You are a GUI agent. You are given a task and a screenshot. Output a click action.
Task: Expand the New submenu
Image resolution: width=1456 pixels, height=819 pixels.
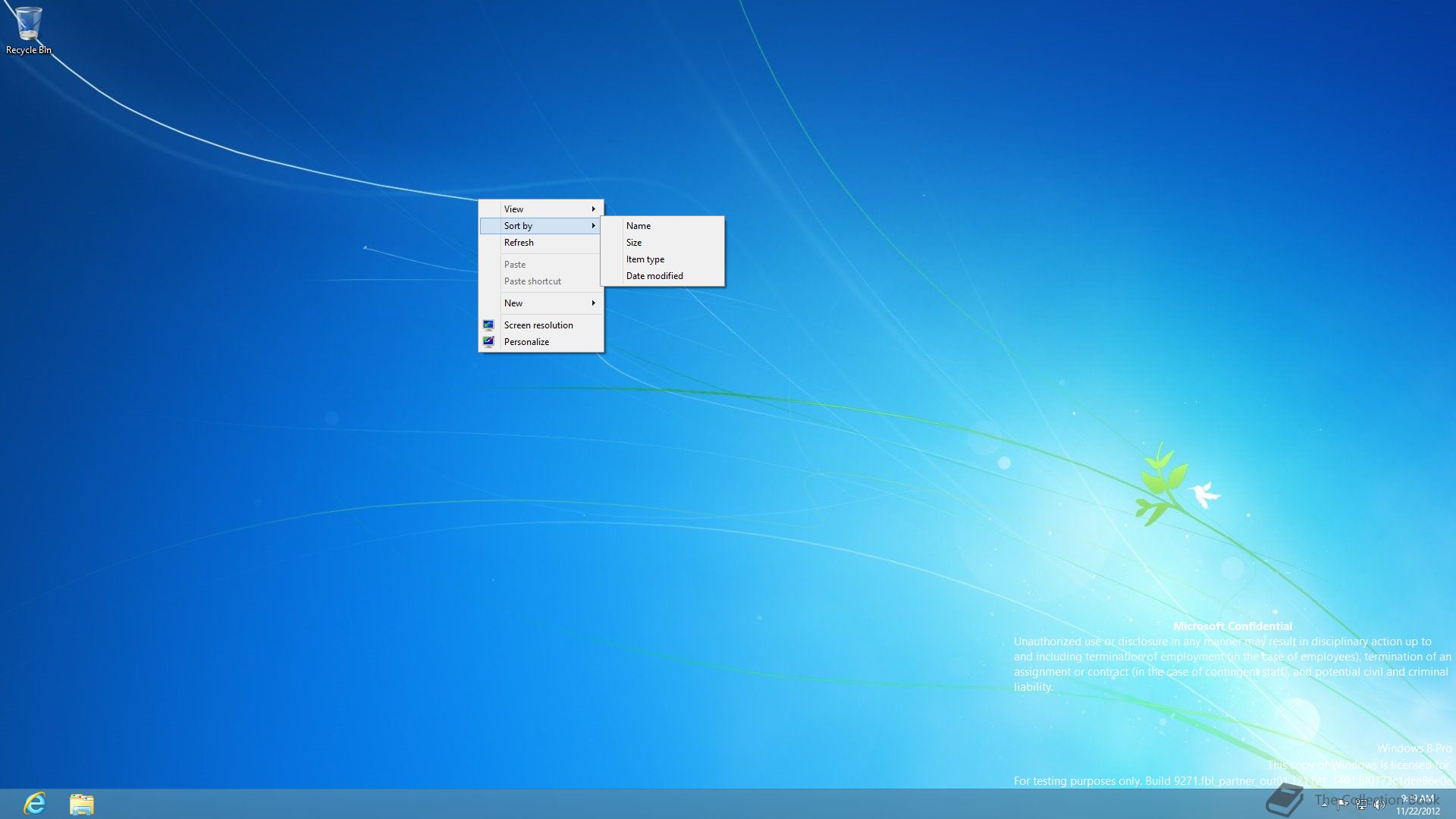[541, 303]
